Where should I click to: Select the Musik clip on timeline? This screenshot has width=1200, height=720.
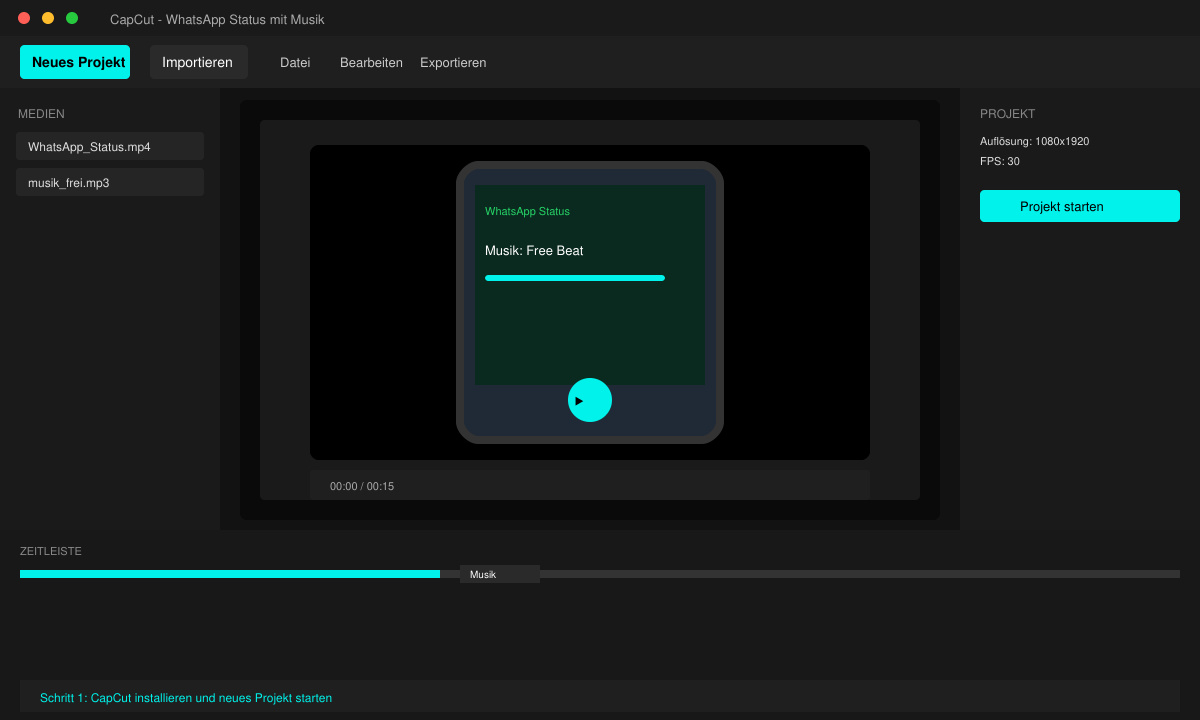pos(500,574)
